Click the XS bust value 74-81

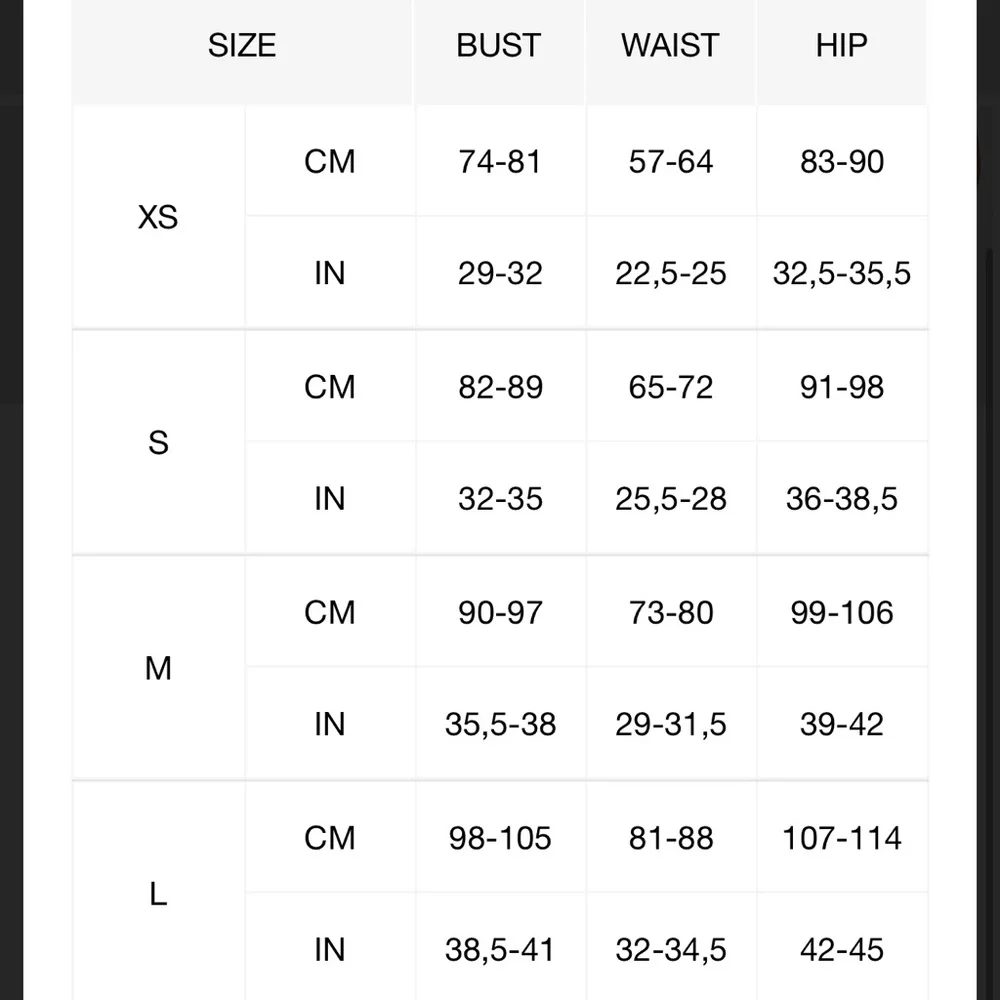[x=500, y=161]
